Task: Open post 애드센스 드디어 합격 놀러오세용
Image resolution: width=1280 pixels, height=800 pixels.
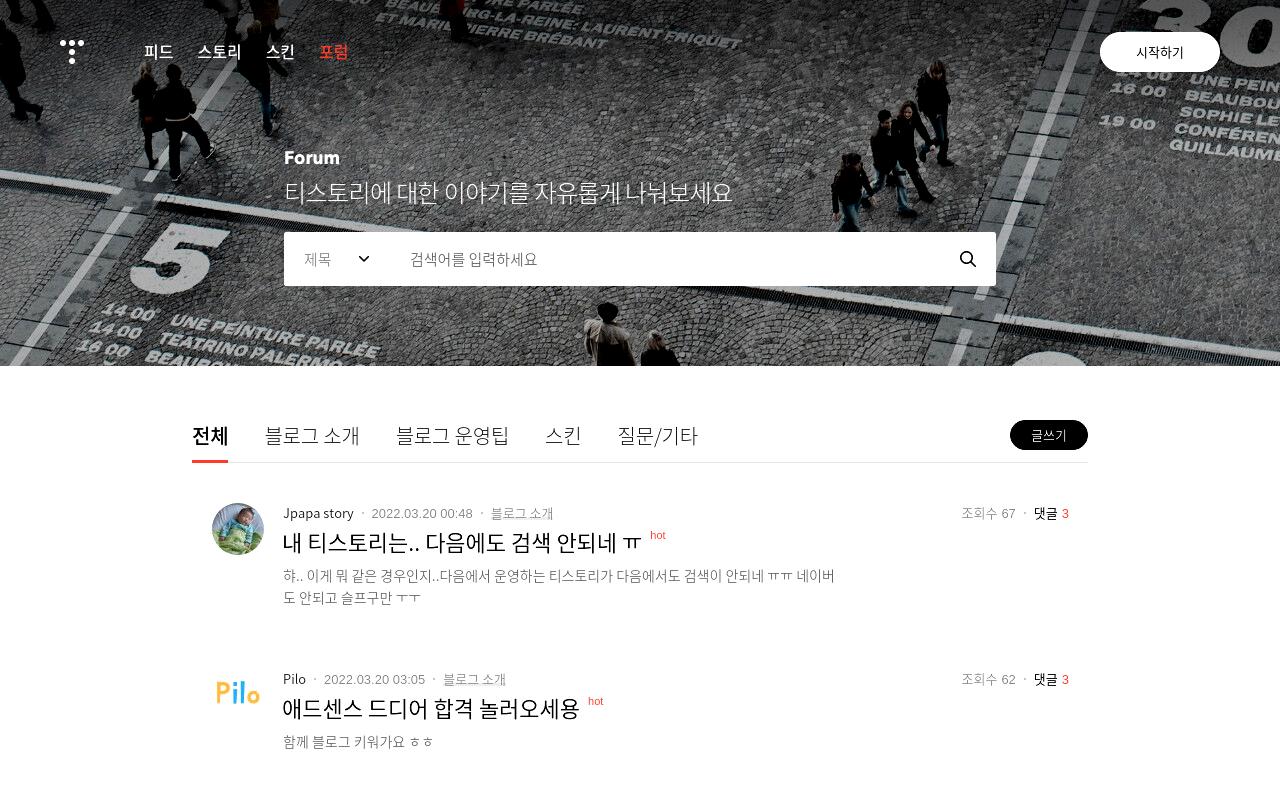Action: pyautogui.click(x=431, y=709)
